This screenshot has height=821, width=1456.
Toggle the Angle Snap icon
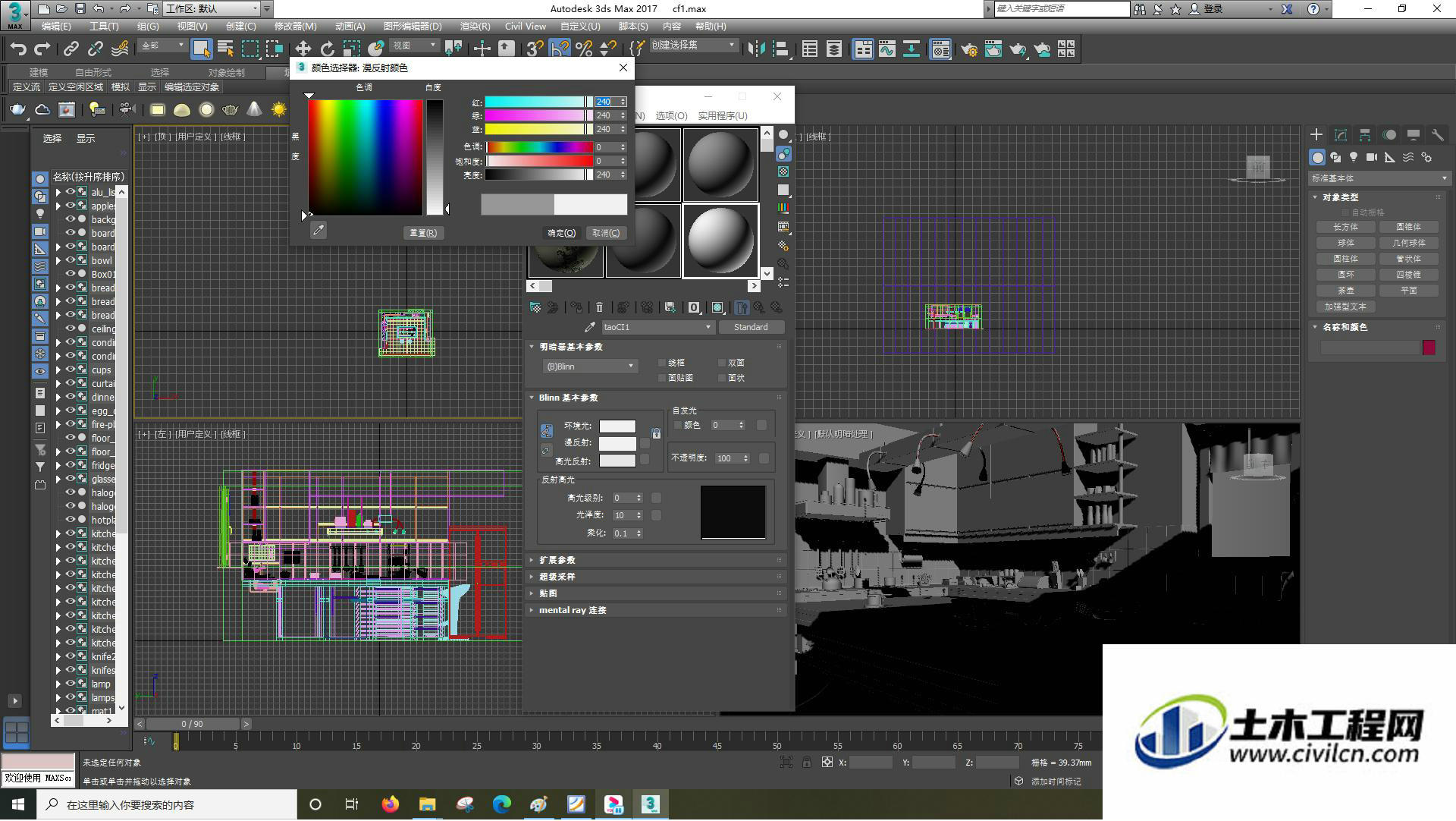point(560,49)
